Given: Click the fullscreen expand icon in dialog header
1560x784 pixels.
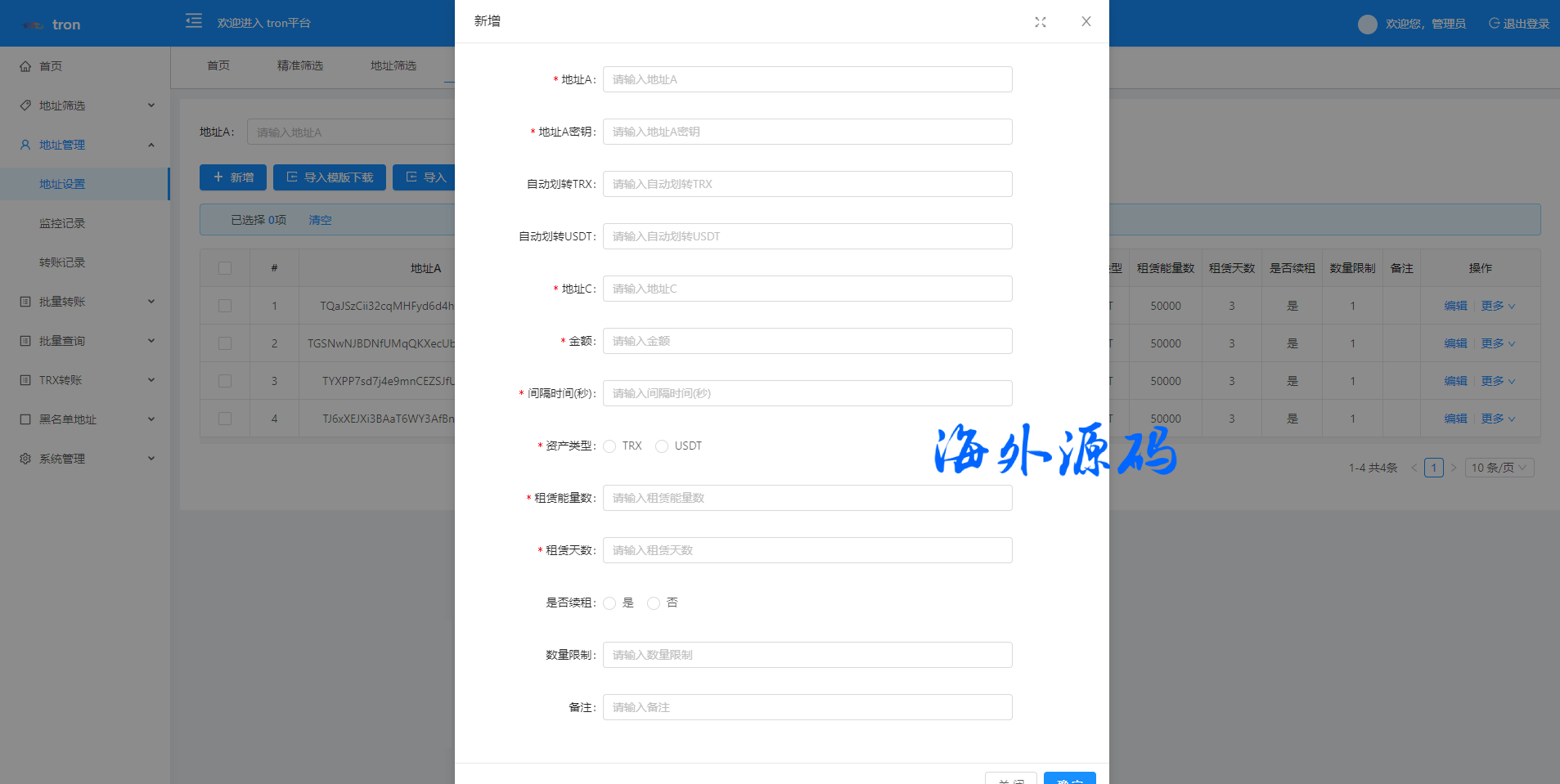Looking at the screenshot, I should tap(1040, 22).
